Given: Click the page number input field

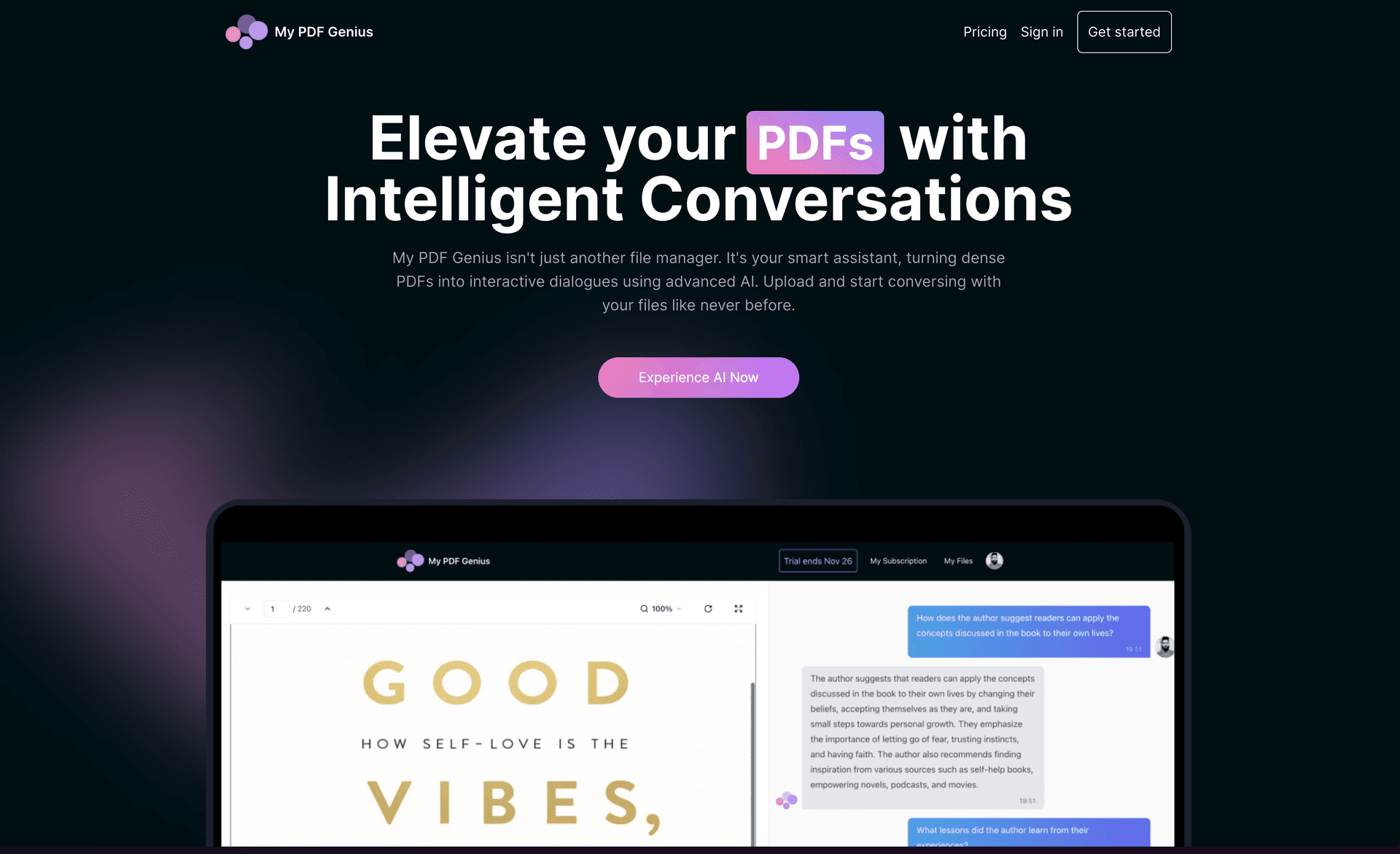Looking at the screenshot, I should 276,609.
